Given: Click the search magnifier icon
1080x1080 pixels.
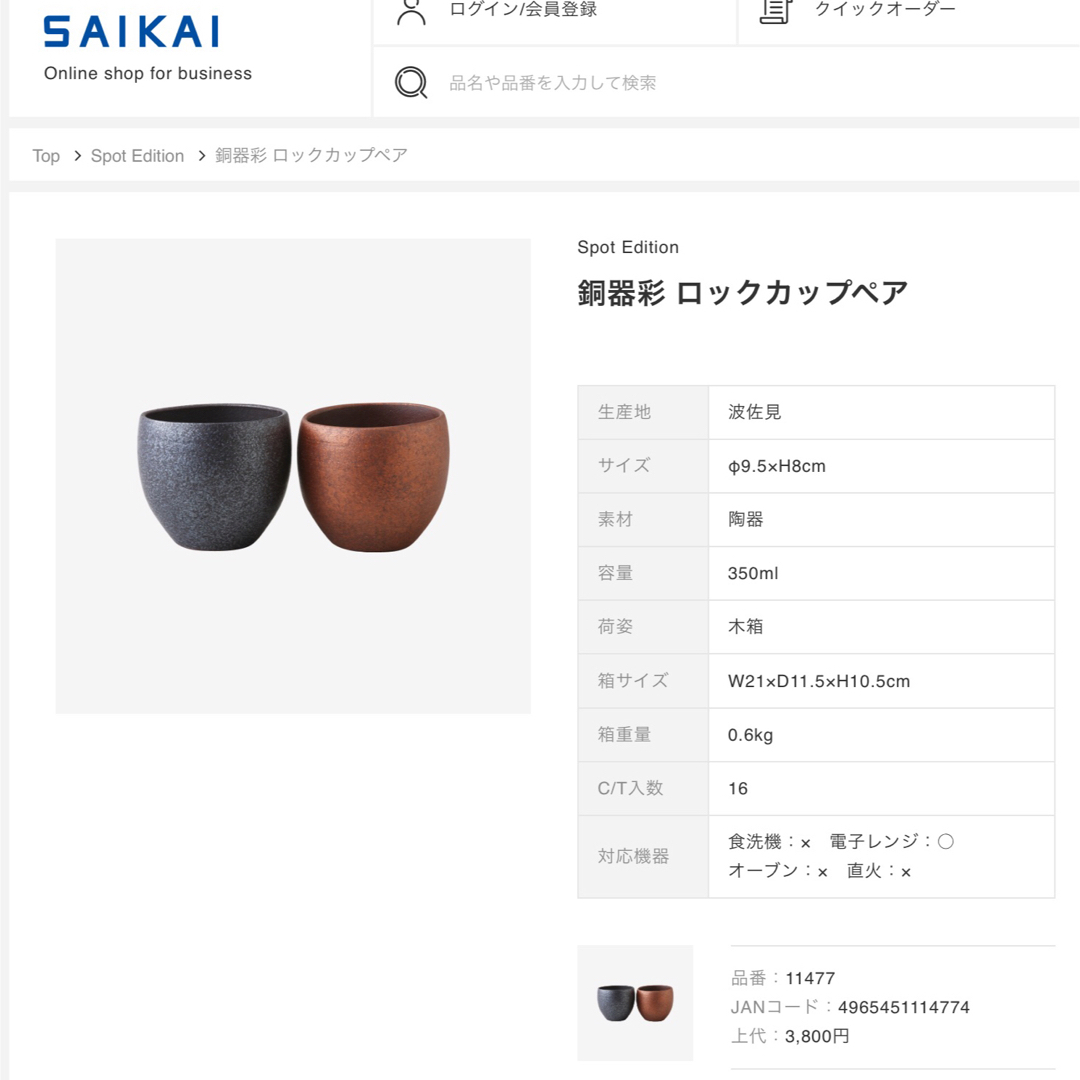Looking at the screenshot, I should [411, 83].
